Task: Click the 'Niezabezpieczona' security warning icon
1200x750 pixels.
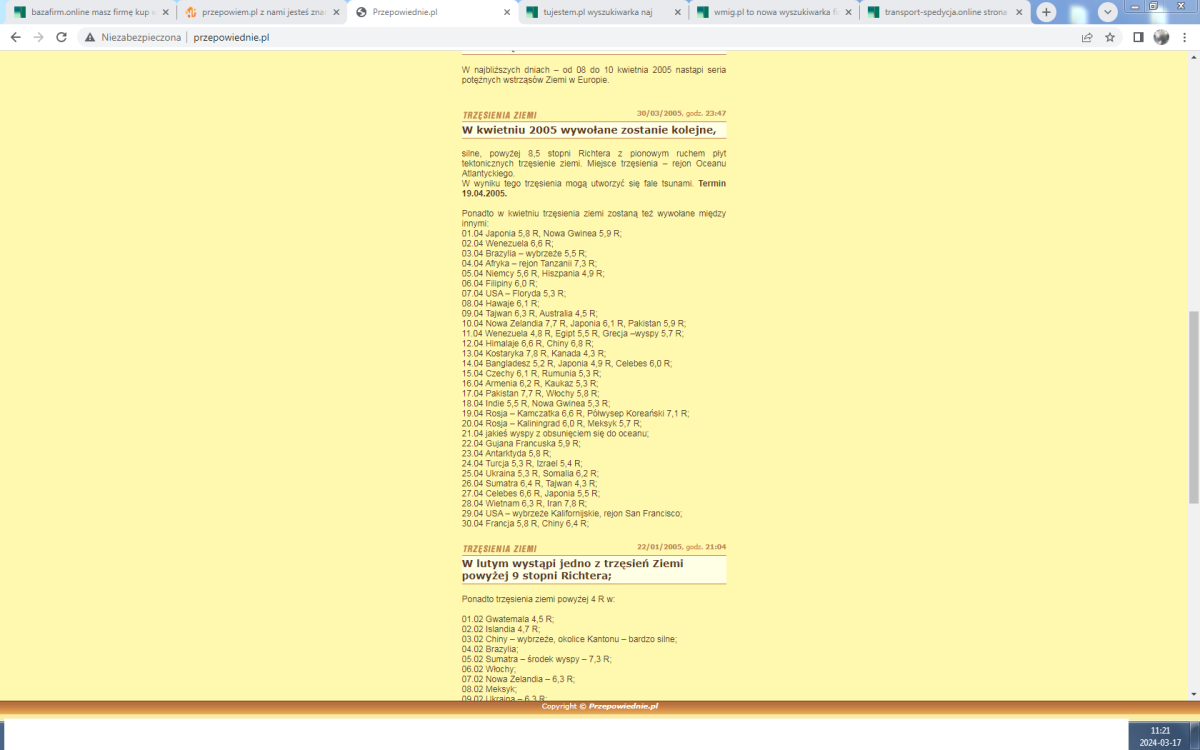Action: [x=90, y=37]
